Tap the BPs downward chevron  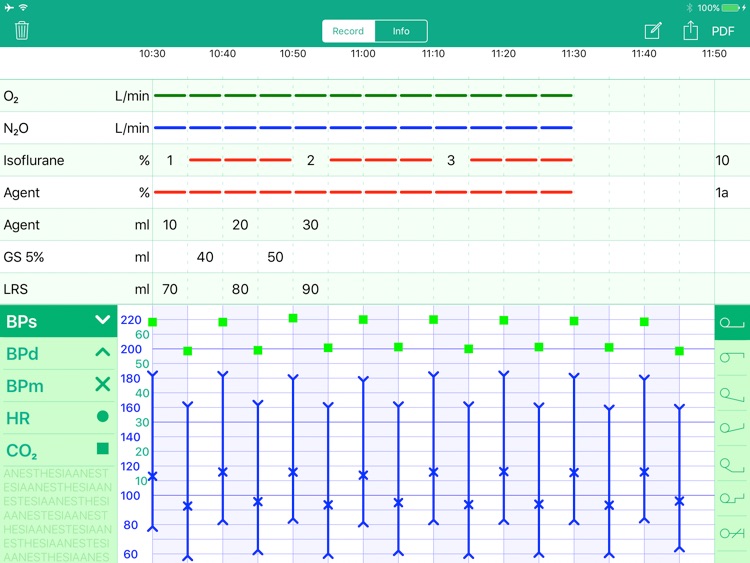click(102, 320)
